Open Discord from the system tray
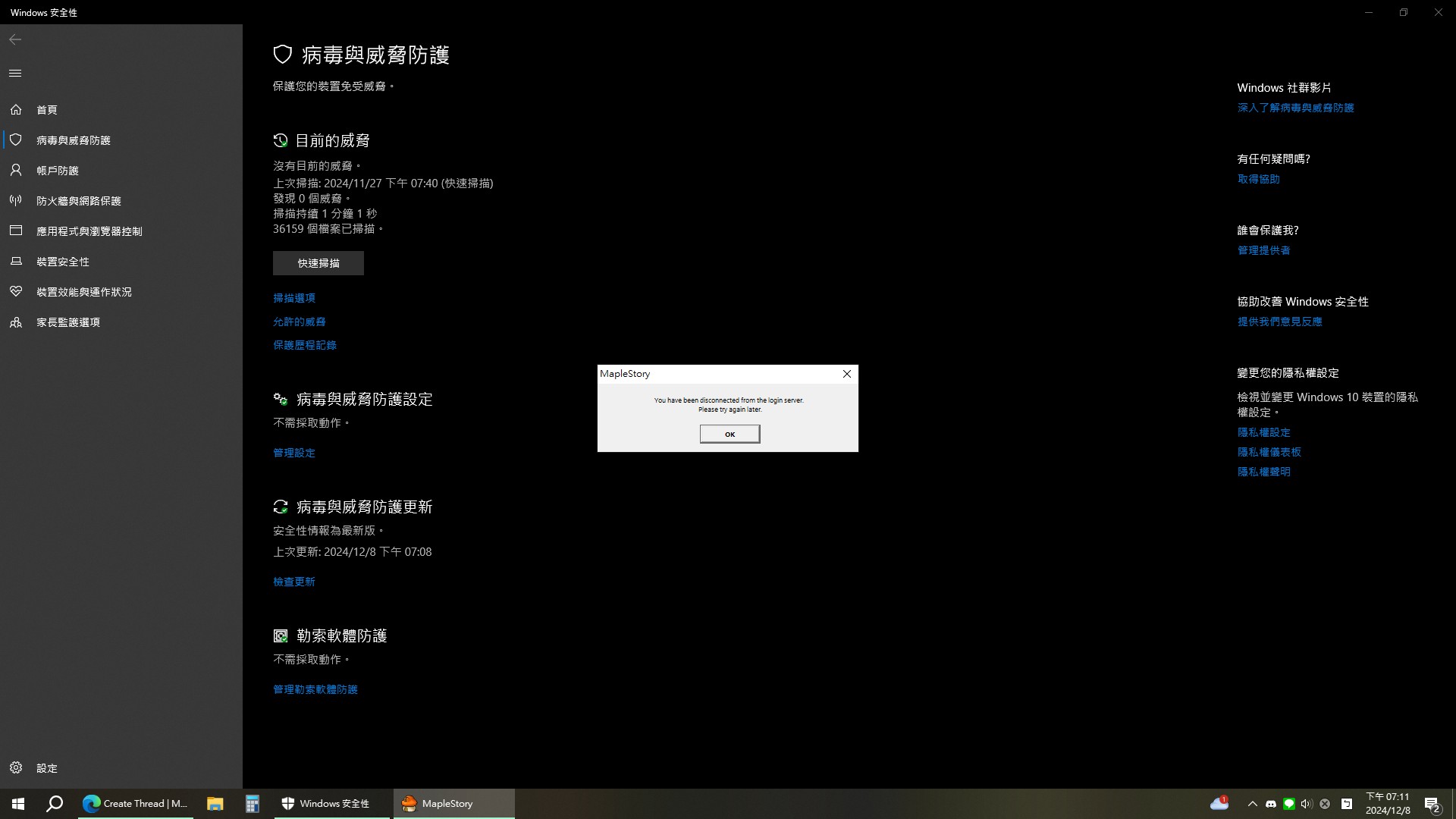Viewport: 1456px width, 819px height. [1271, 804]
